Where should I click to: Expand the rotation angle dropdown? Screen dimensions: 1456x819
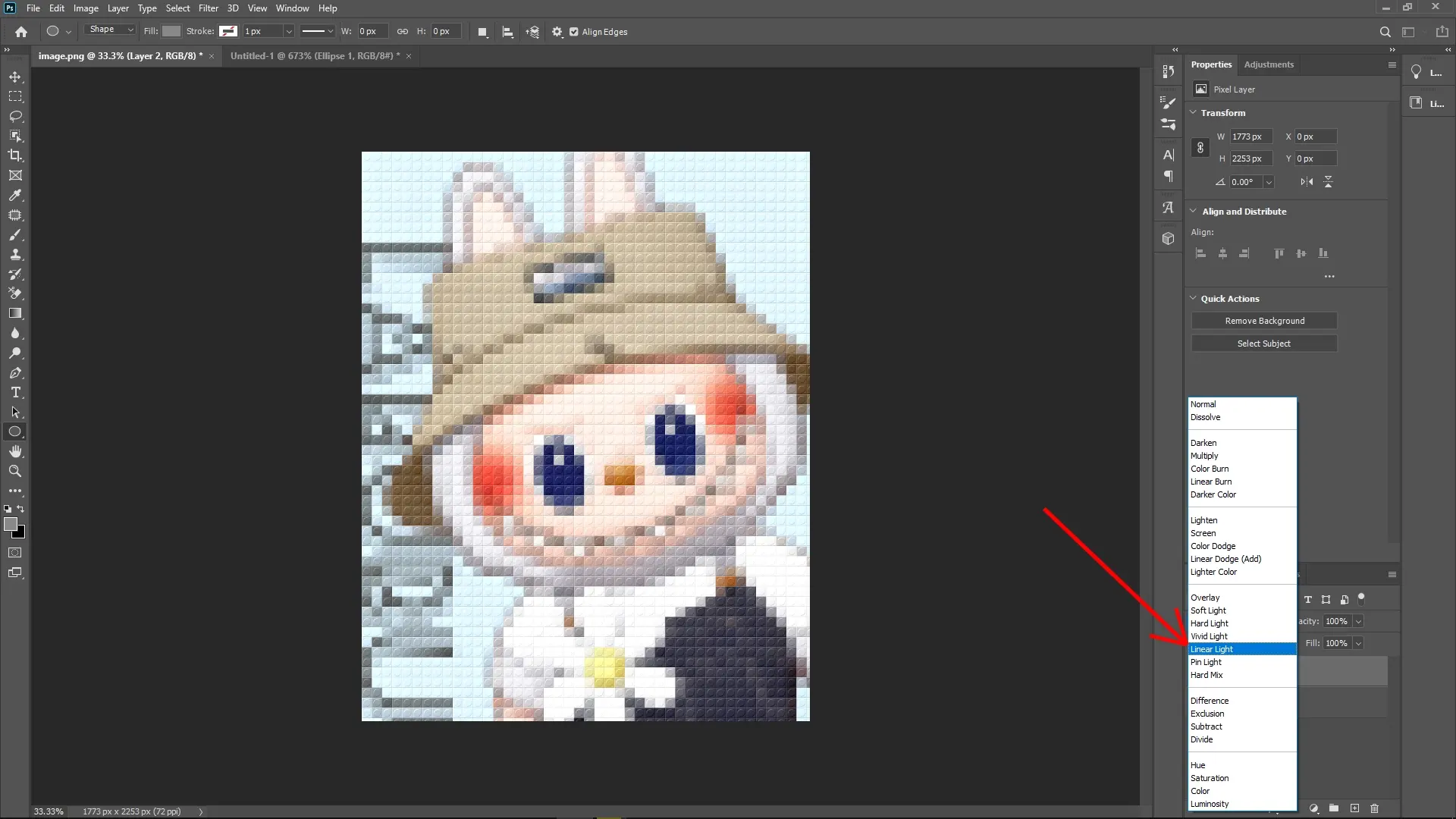coord(1267,182)
